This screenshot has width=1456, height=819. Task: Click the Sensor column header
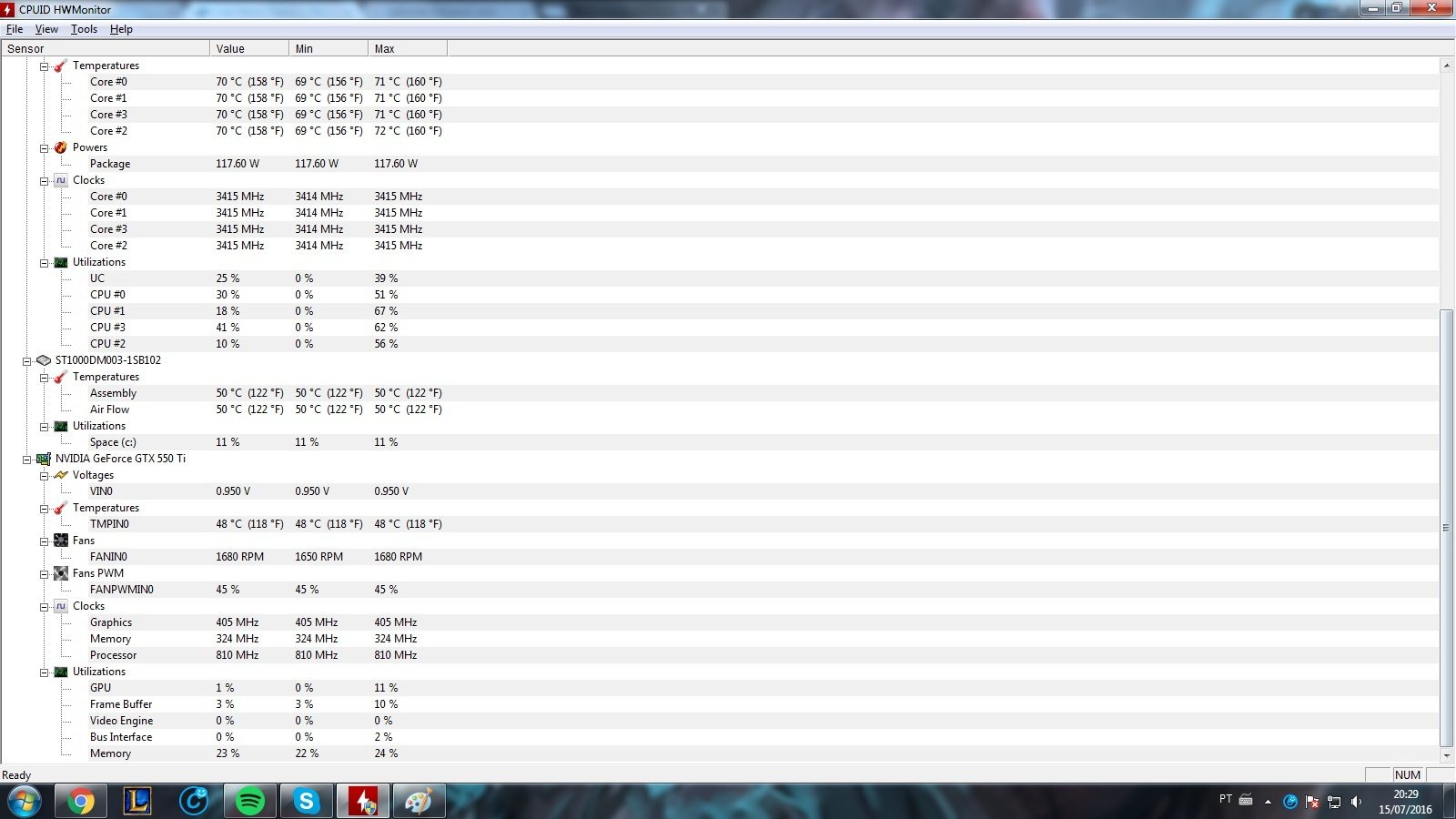point(106,49)
